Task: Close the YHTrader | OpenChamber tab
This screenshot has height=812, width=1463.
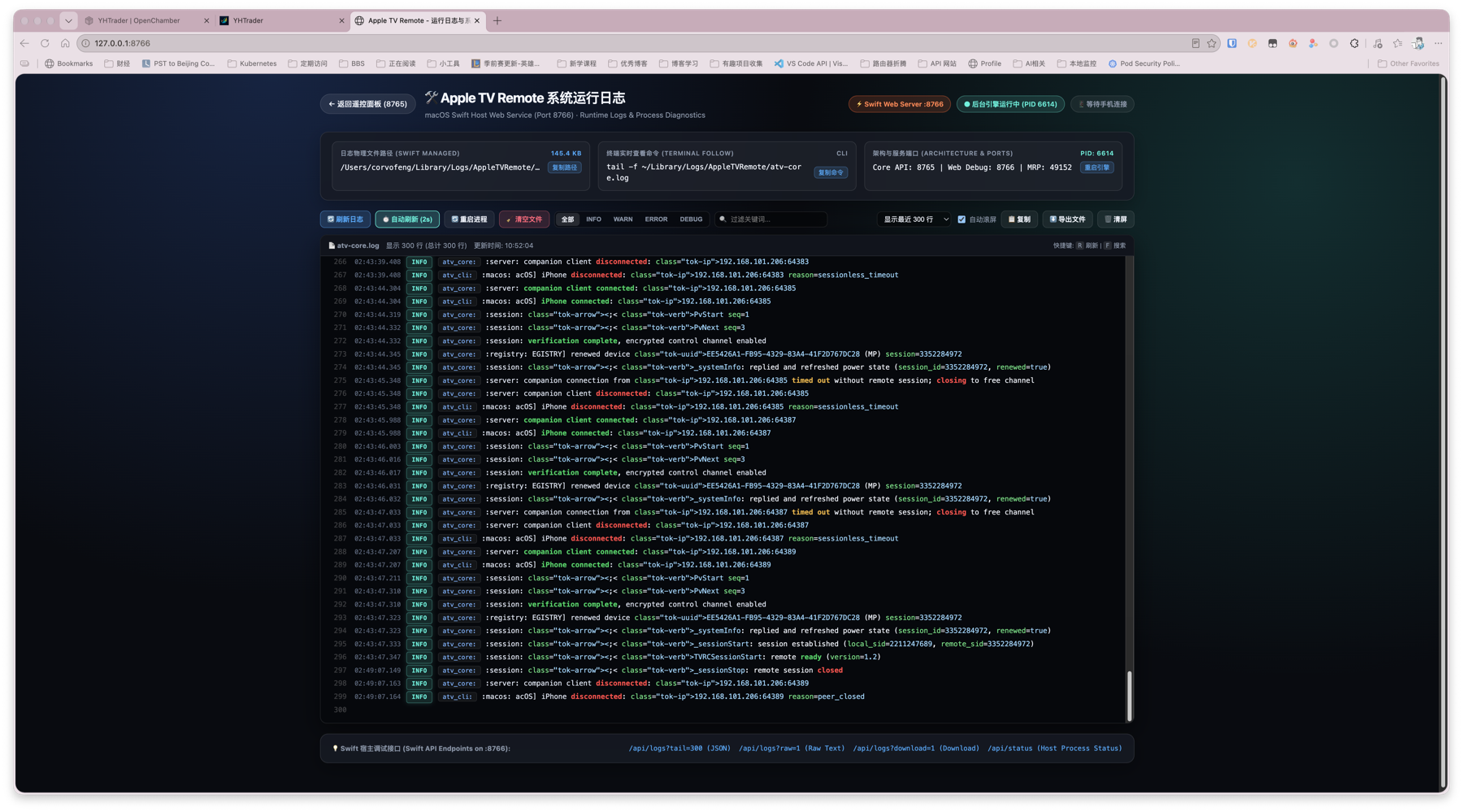Action: pos(206,20)
